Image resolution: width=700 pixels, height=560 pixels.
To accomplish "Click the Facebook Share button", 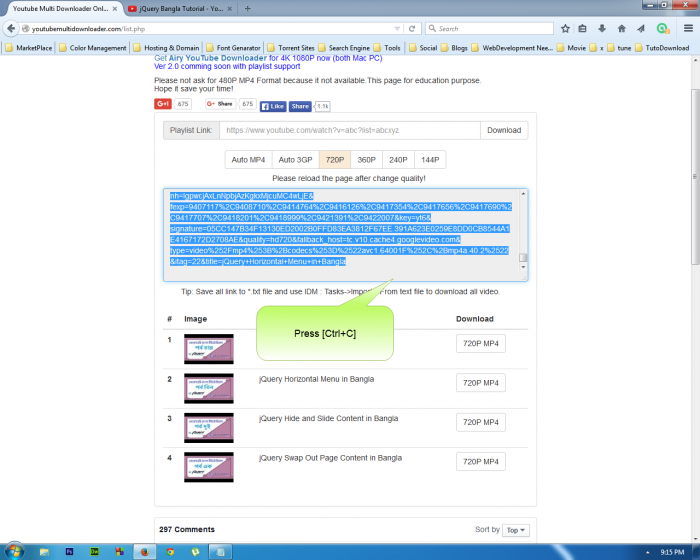I will pyautogui.click(x=300, y=106).
